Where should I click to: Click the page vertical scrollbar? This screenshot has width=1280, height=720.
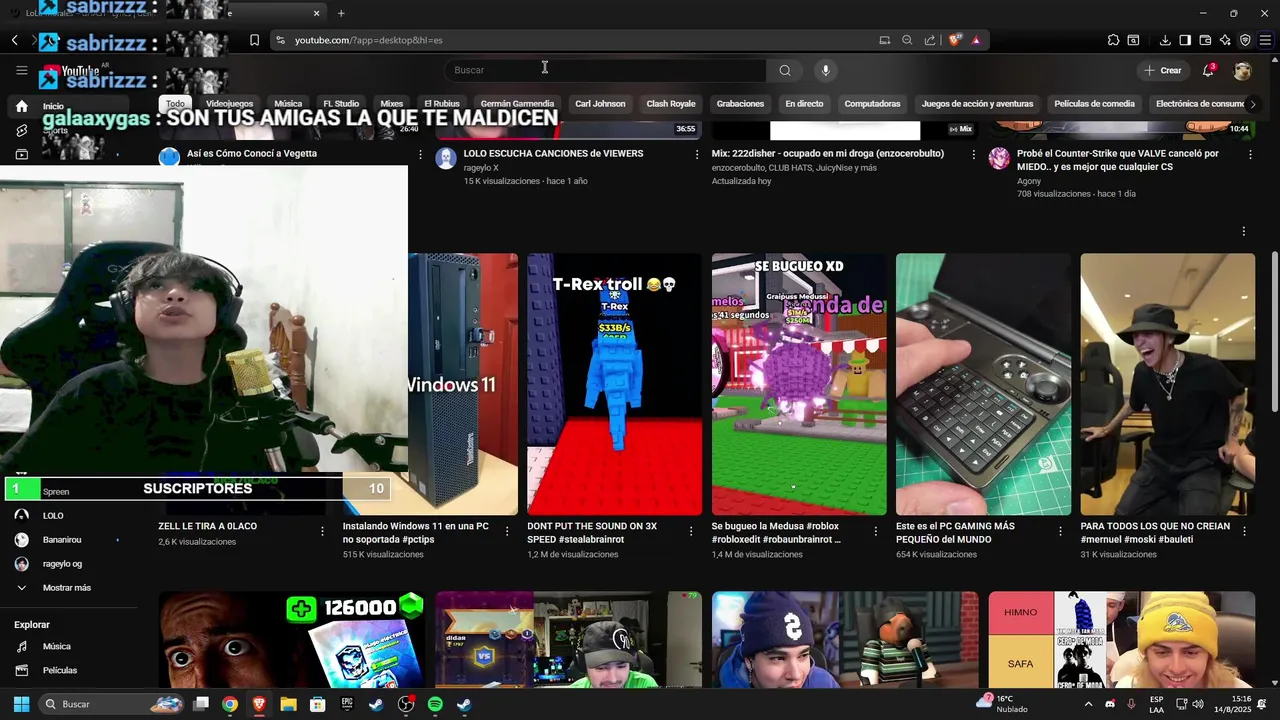tap(1275, 330)
